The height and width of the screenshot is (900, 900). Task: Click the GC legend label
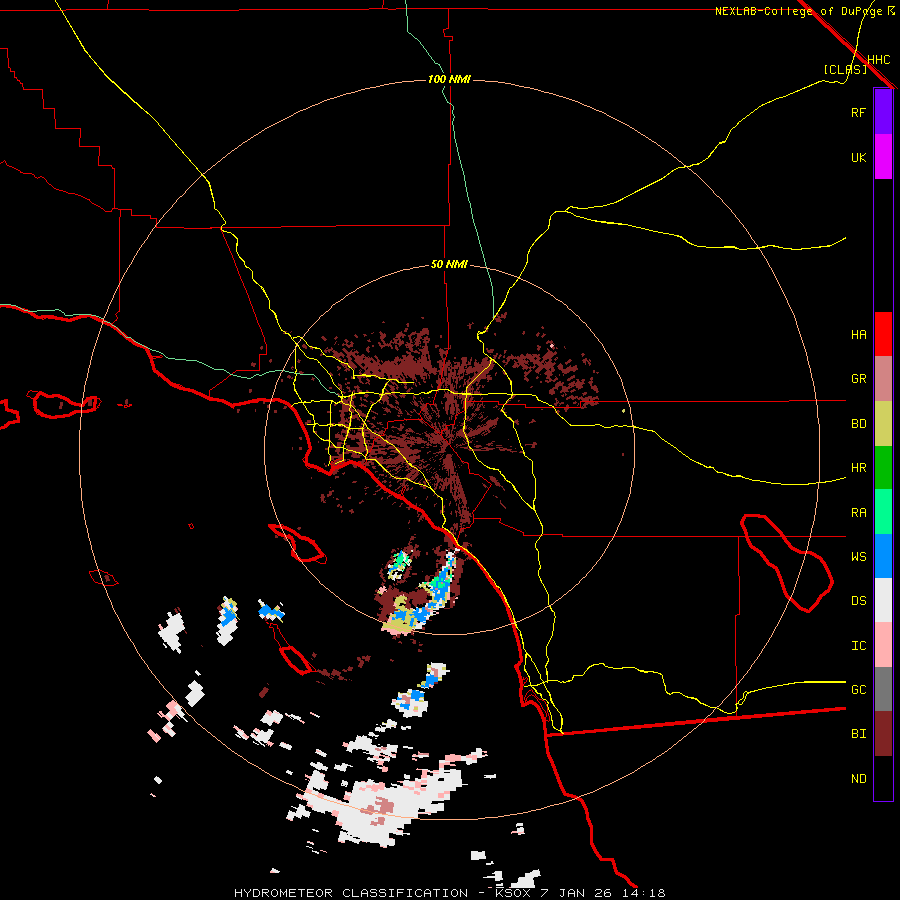[858, 690]
